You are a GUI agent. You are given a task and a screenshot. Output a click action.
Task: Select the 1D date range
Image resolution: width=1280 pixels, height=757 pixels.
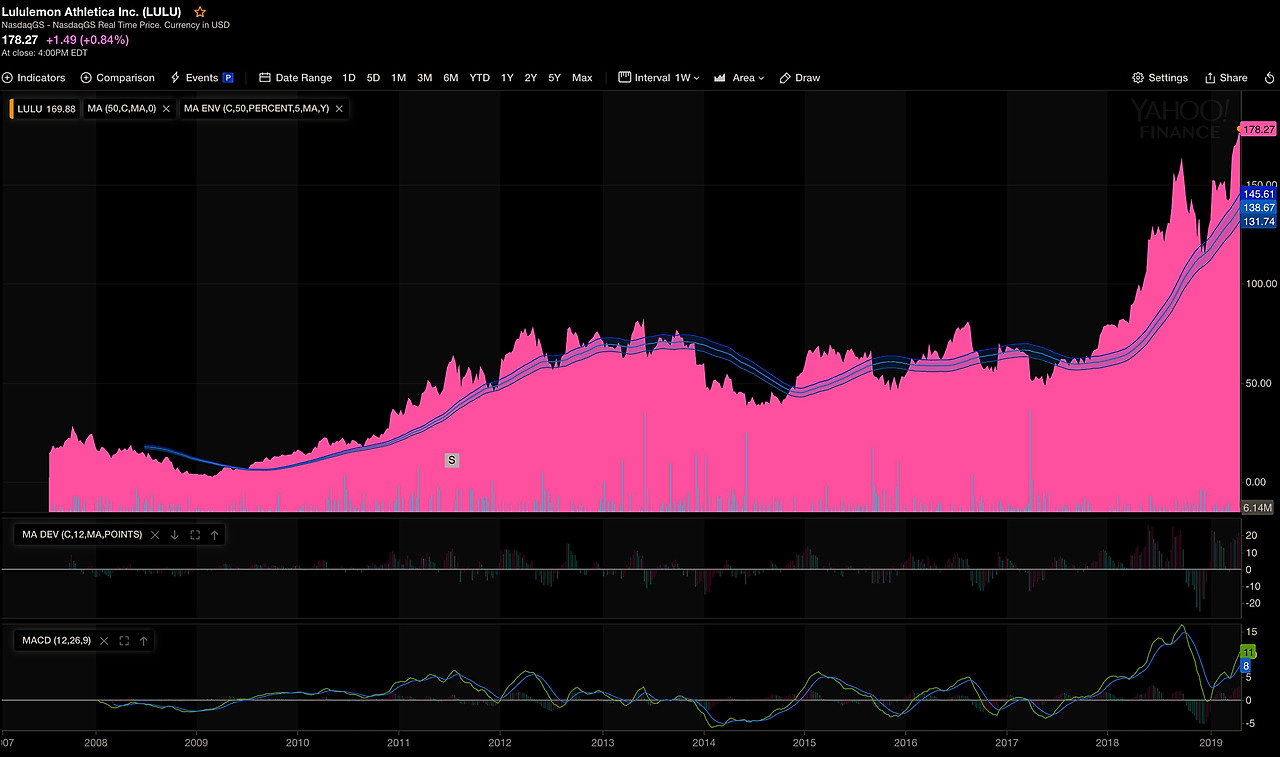click(349, 78)
